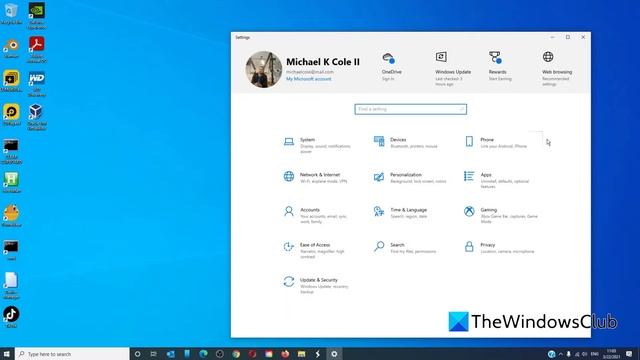
Task: Click the Find a setting search box
Action: pos(411,109)
